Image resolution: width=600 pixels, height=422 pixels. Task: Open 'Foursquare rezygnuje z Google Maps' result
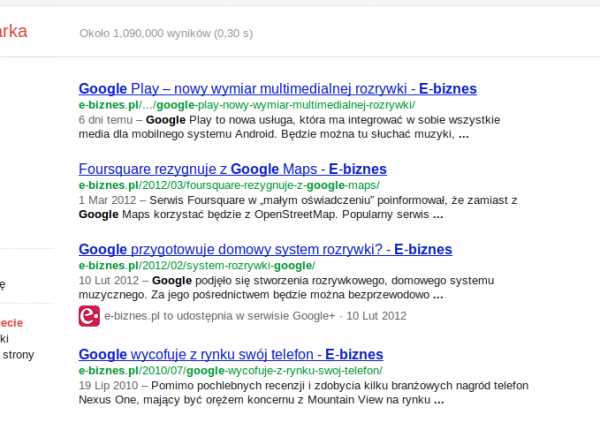coord(232,169)
